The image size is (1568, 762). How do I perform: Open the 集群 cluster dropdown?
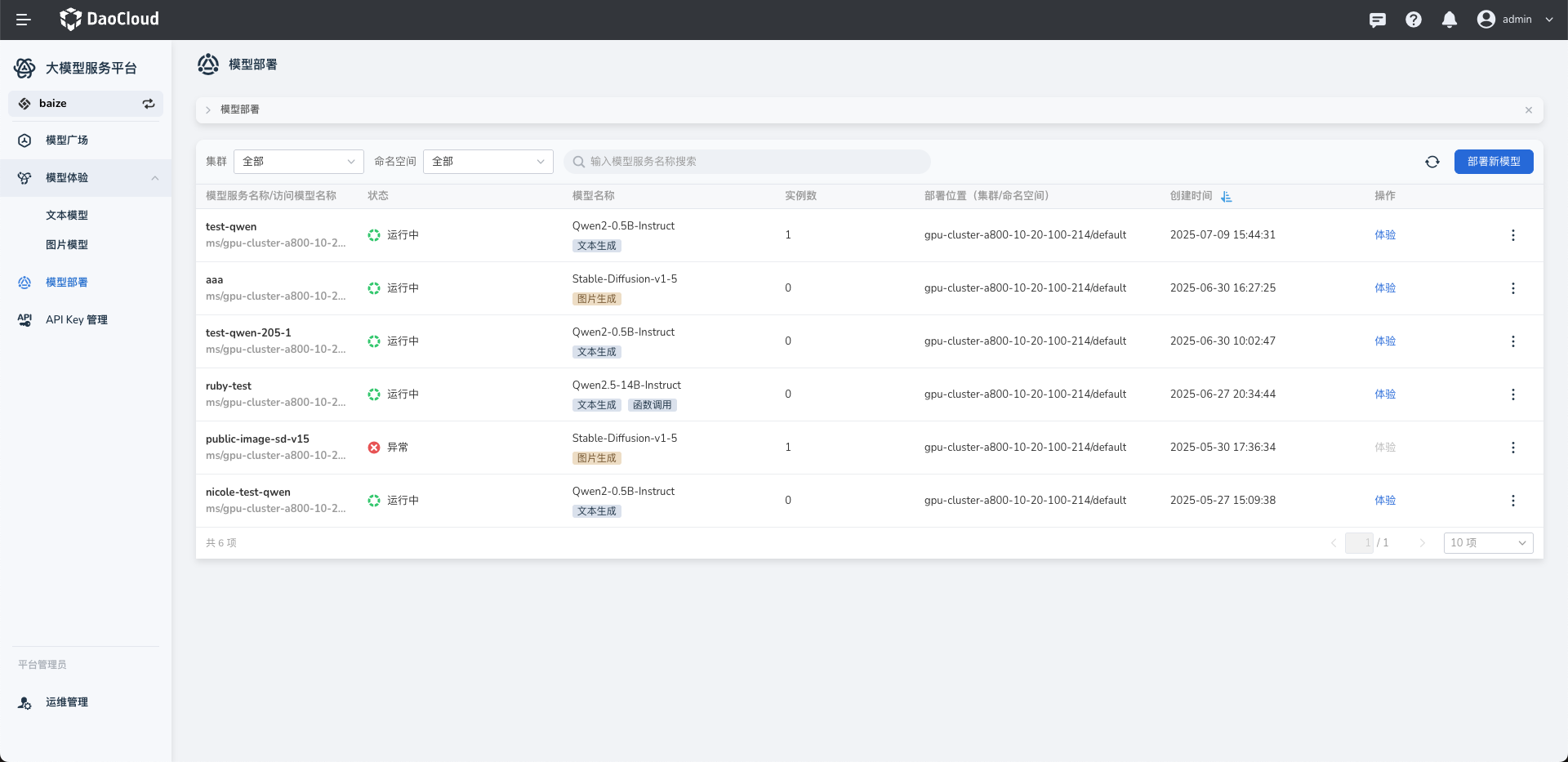tap(298, 162)
